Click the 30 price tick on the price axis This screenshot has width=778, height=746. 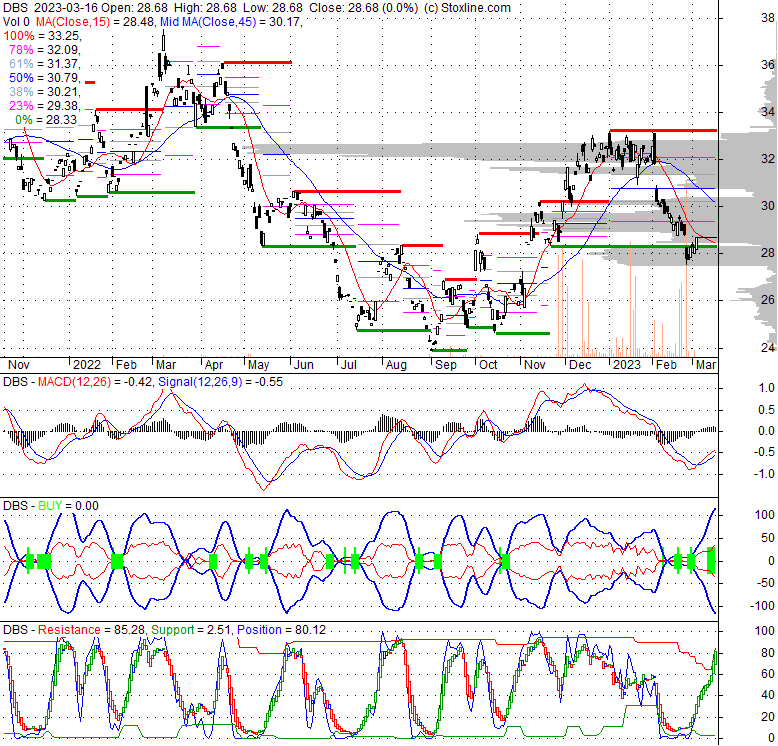coord(768,205)
